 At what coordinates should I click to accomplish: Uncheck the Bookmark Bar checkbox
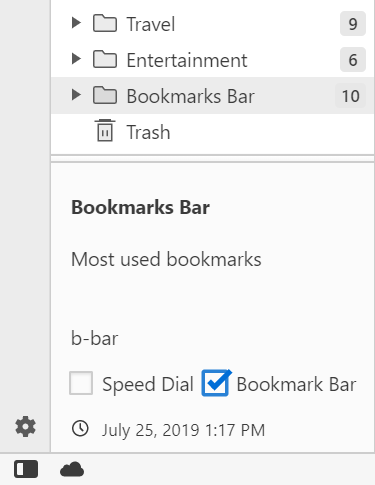[x=215, y=383]
